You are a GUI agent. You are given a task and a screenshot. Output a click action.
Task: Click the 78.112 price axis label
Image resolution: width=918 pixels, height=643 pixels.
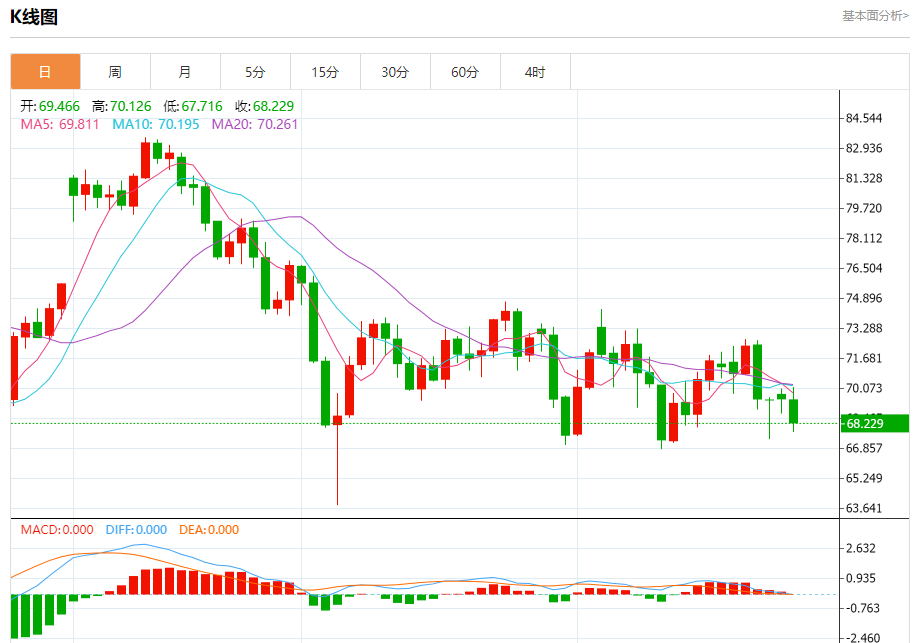pos(864,238)
